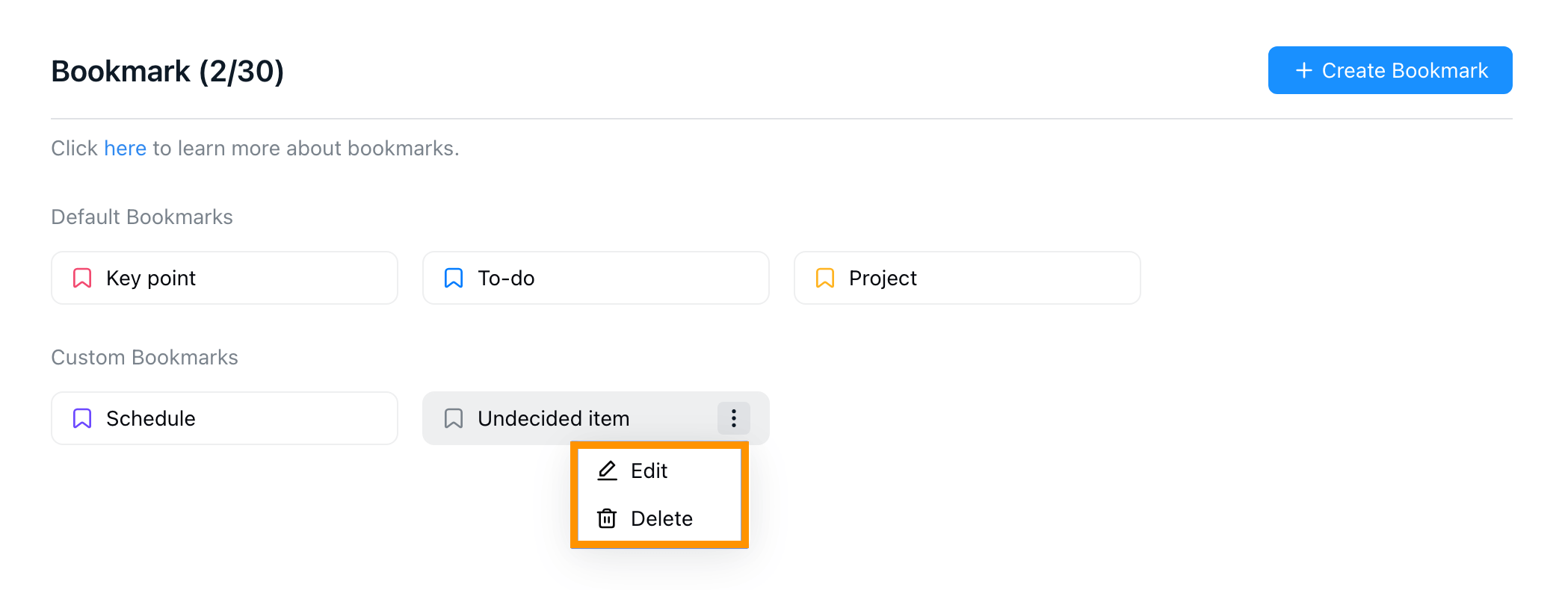
Task: Click the purple Schedule bookmark icon
Action: point(82,418)
